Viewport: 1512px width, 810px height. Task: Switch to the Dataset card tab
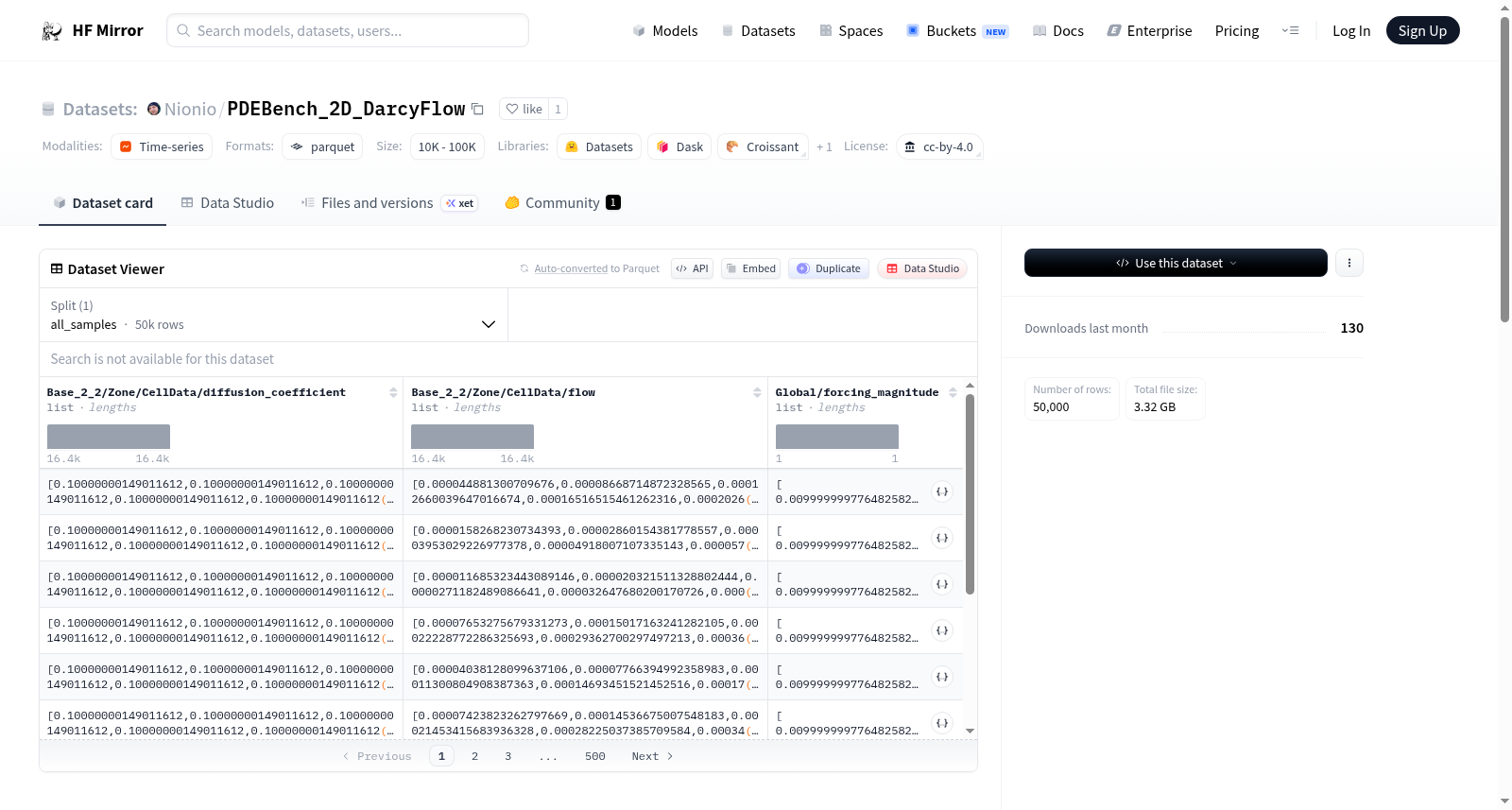click(102, 203)
